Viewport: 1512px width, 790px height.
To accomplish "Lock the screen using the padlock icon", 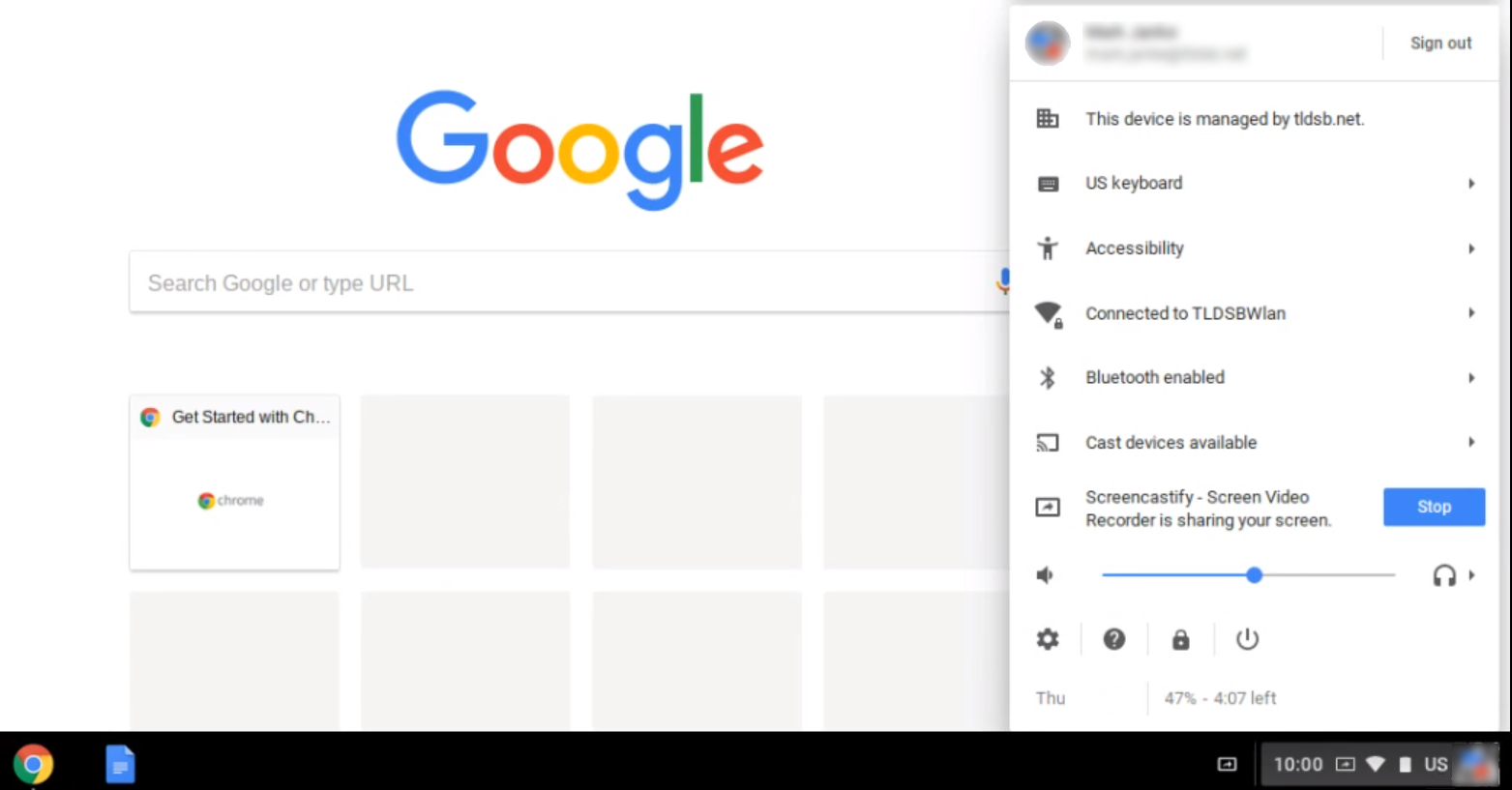I will tap(1180, 639).
